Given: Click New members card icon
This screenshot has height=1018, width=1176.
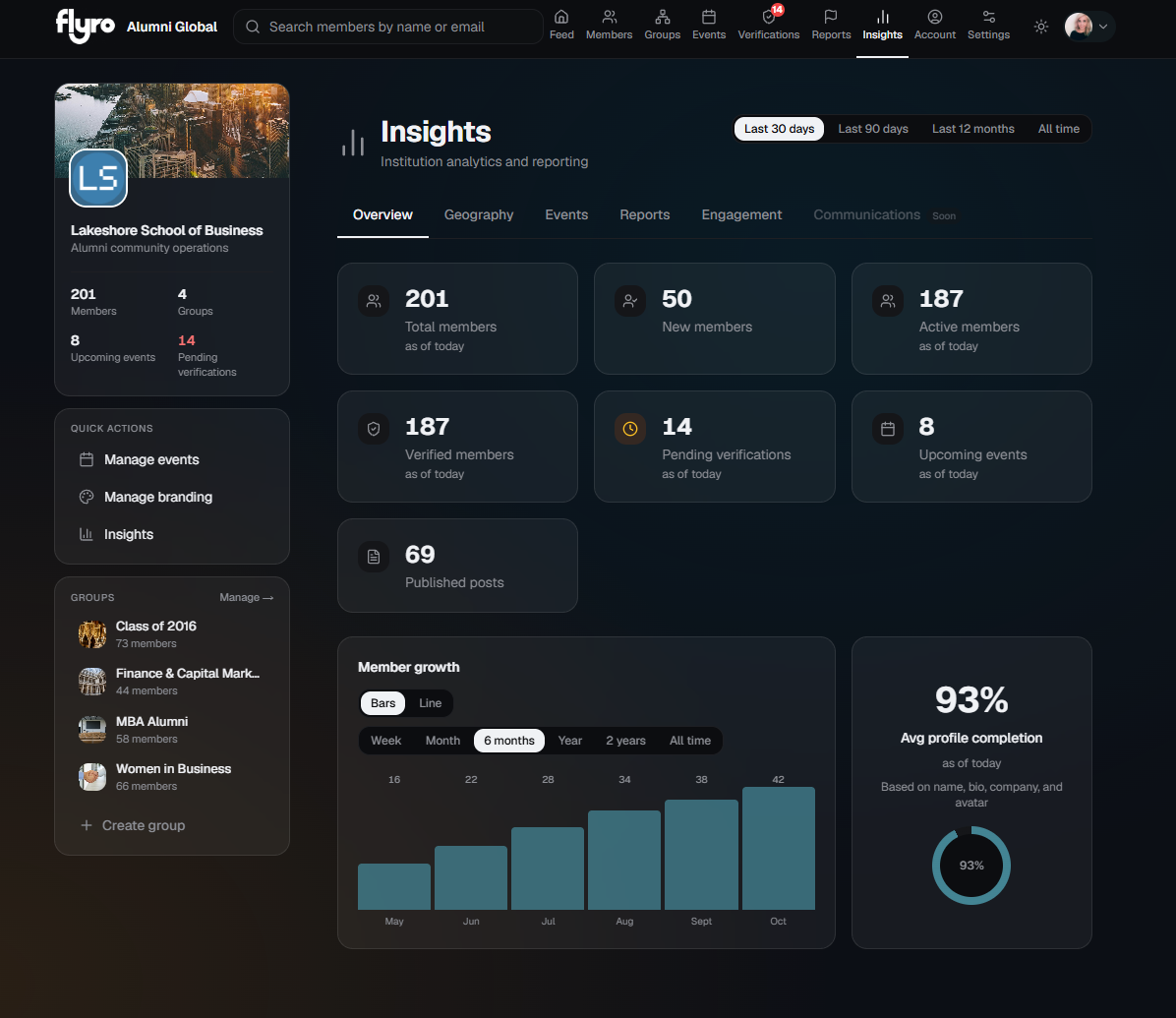Looking at the screenshot, I should pos(630,302).
